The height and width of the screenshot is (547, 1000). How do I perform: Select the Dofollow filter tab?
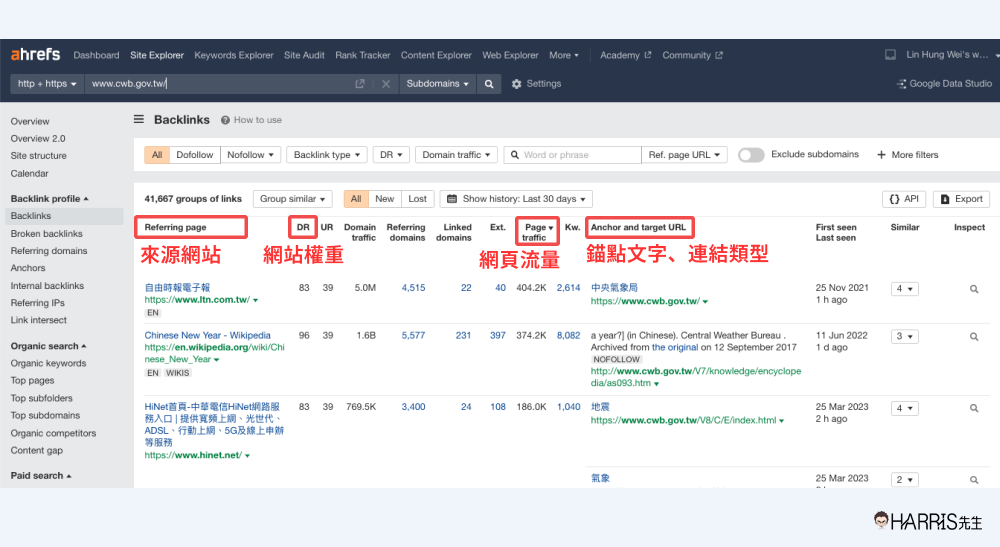click(195, 154)
